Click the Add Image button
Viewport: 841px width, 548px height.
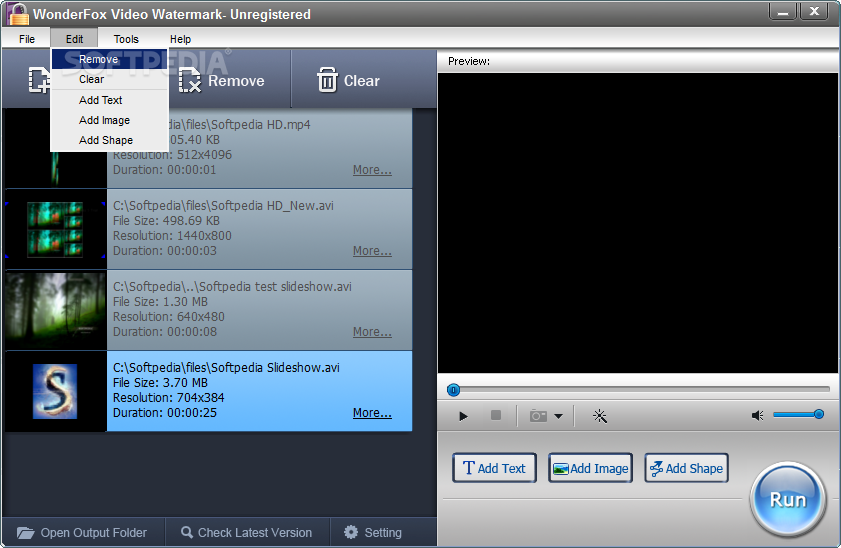click(x=590, y=468)
